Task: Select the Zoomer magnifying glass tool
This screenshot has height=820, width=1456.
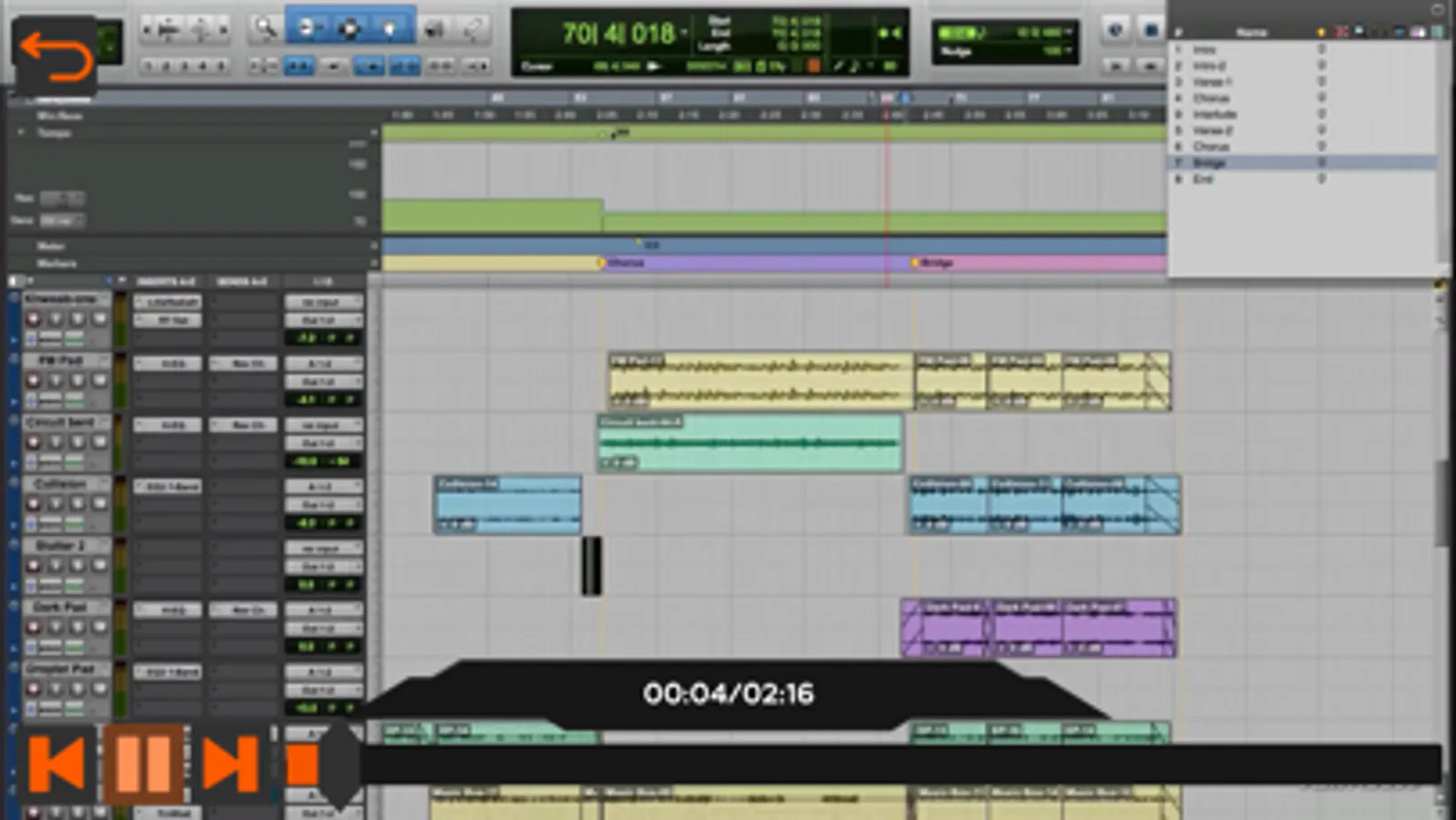Action: click(265, 28)
